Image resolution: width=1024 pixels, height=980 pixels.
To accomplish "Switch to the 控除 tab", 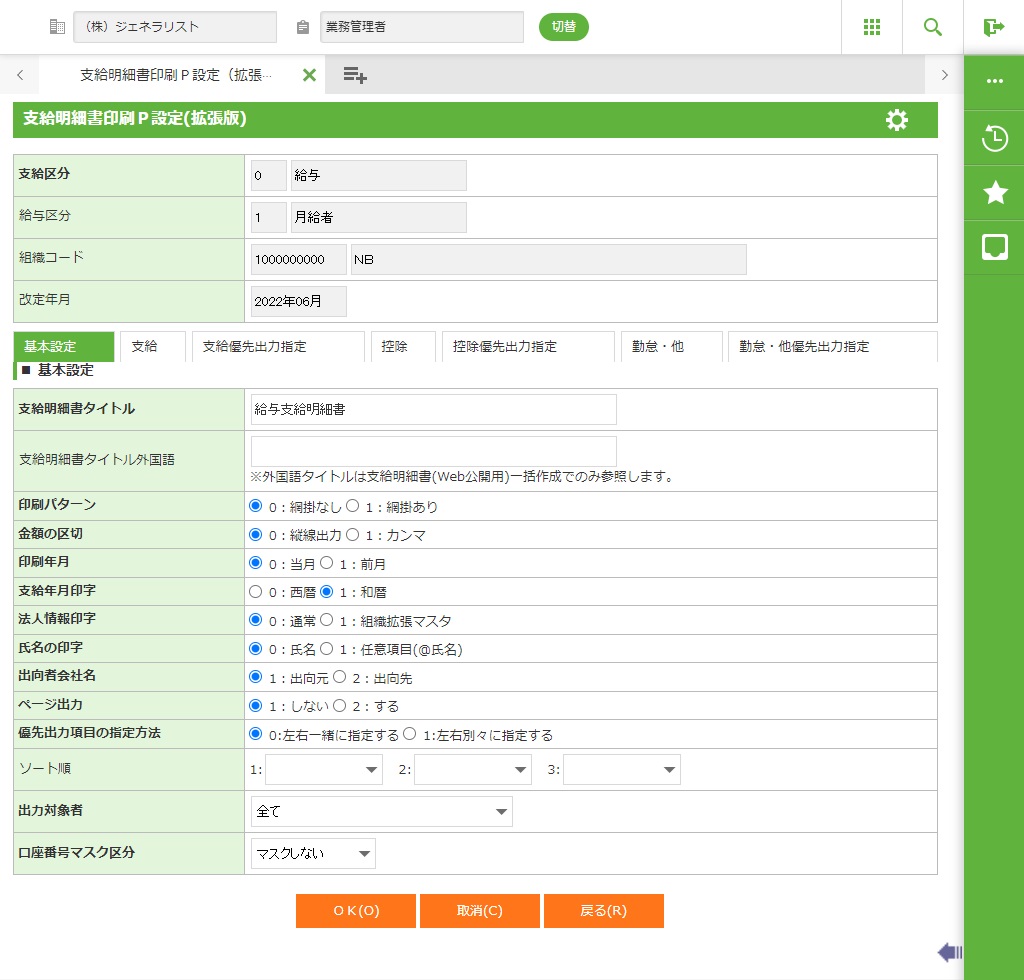I will [394, 347].
